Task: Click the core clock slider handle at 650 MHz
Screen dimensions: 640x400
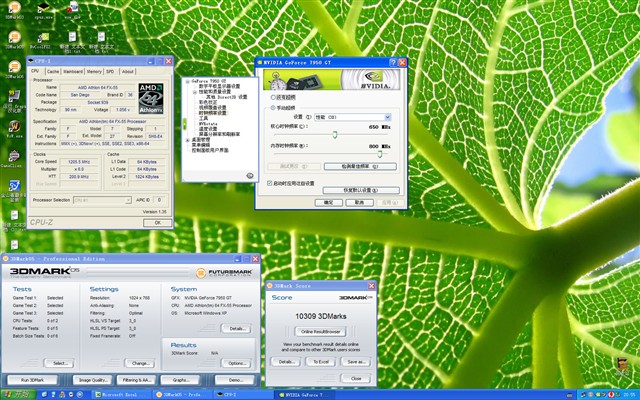Action: (335, 135)
